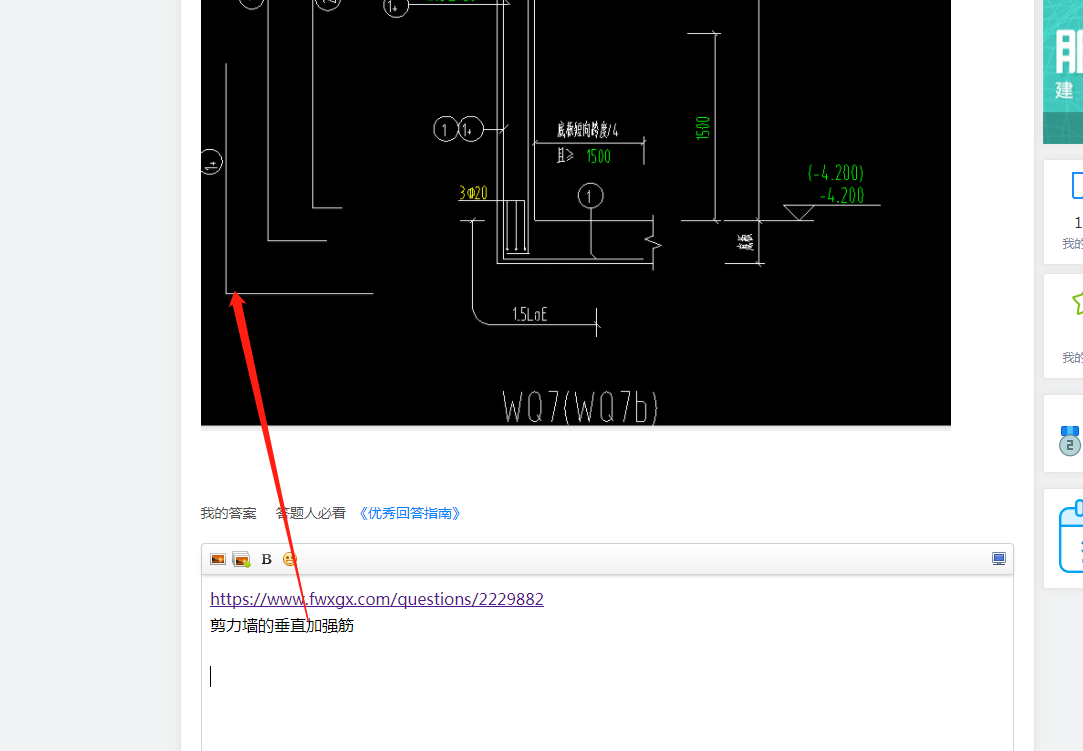1083x751 pixels.
Task: Click the text line 剪力墙的垂直加强筋
Action: pos(282,625)
